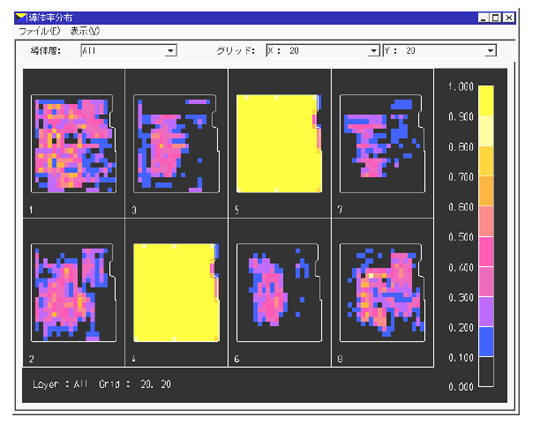The width and height of the screenshot is (540, 424).
Task: Select layer 1 distribution map
Action: (x=74, y=143)
